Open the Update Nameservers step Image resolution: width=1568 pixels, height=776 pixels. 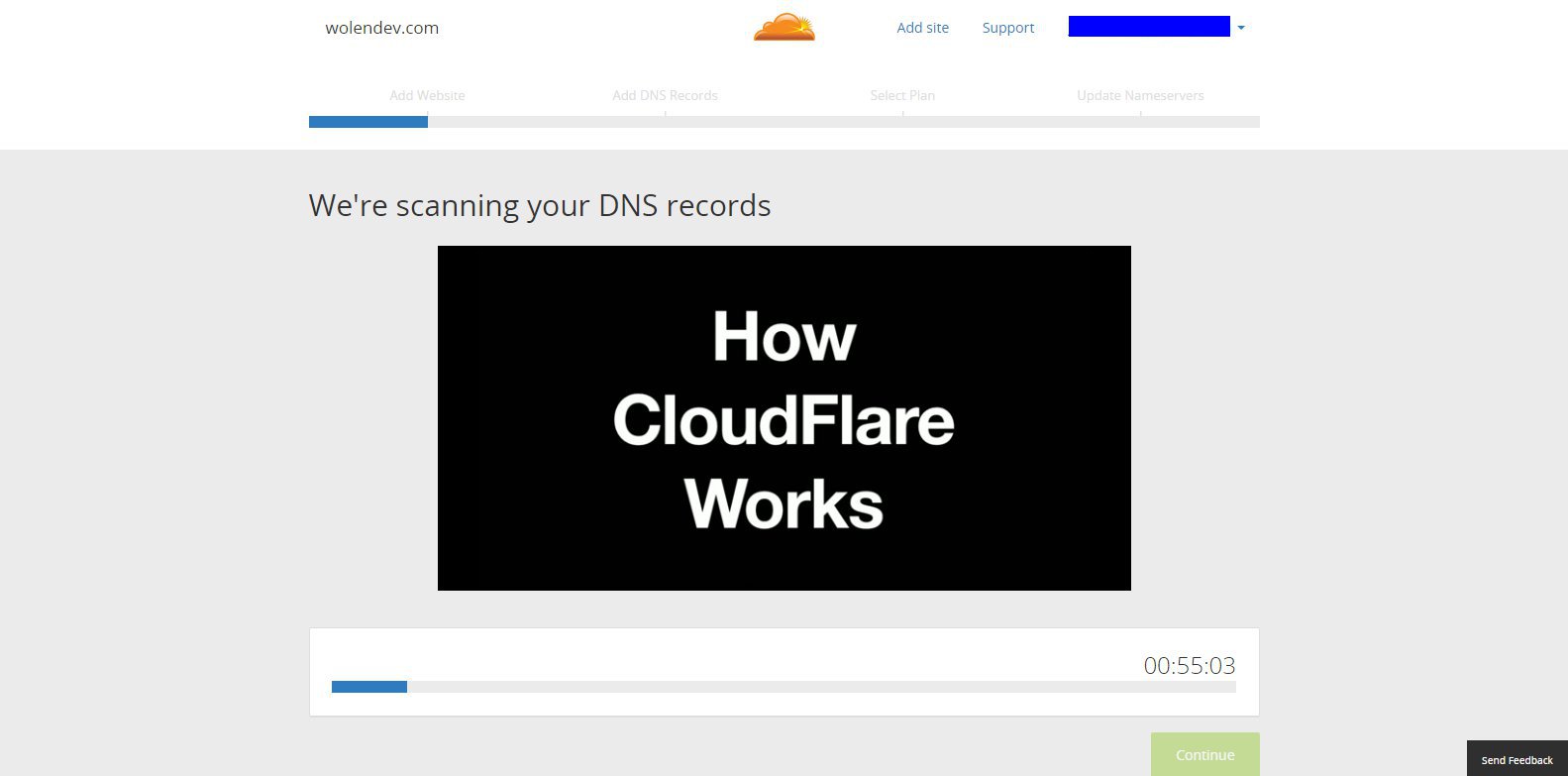click(x=1140, y=95)
